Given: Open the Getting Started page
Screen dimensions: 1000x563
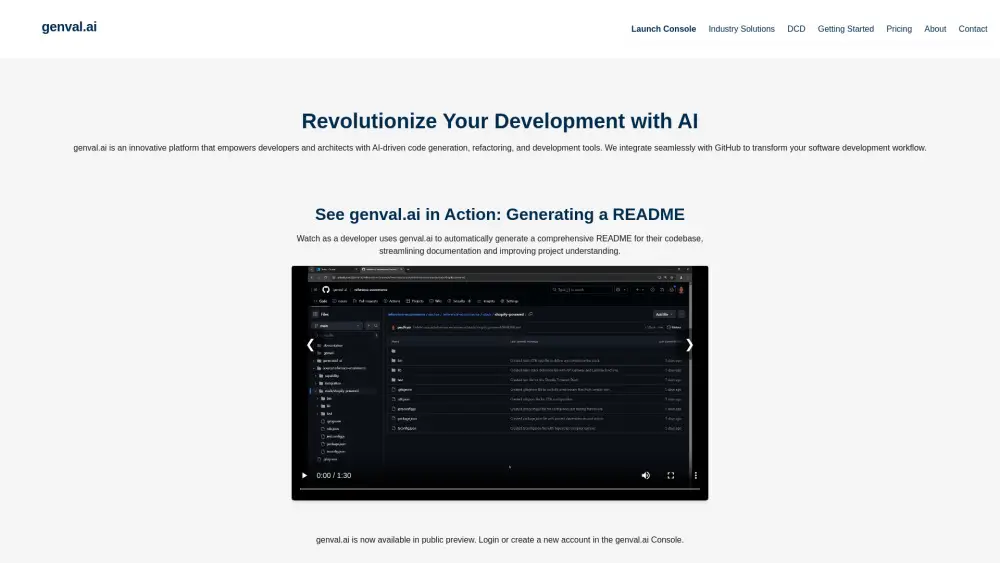Looking at the screenshot, I should pyautogui.click(x=845, y=29).
